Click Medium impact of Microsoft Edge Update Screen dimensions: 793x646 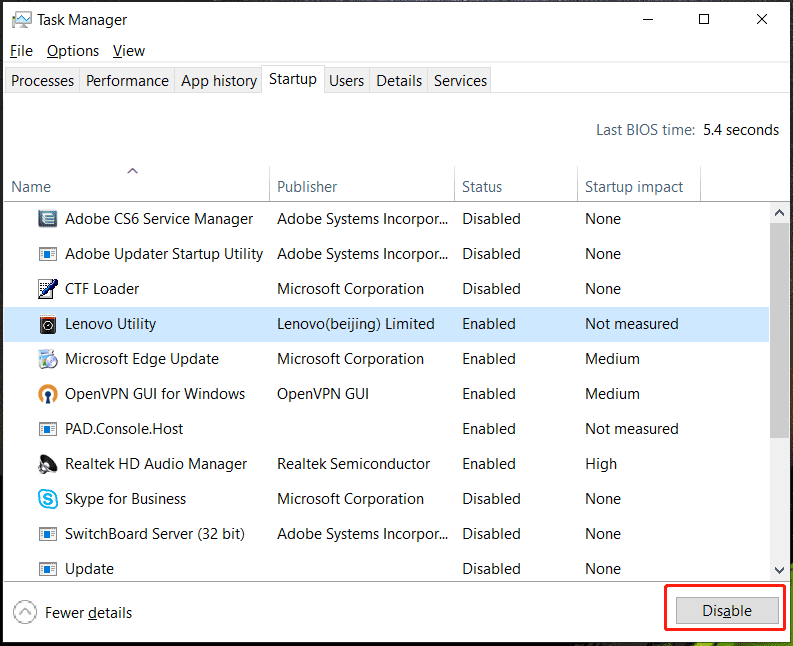pyautogui.click(x=612, y=359)
